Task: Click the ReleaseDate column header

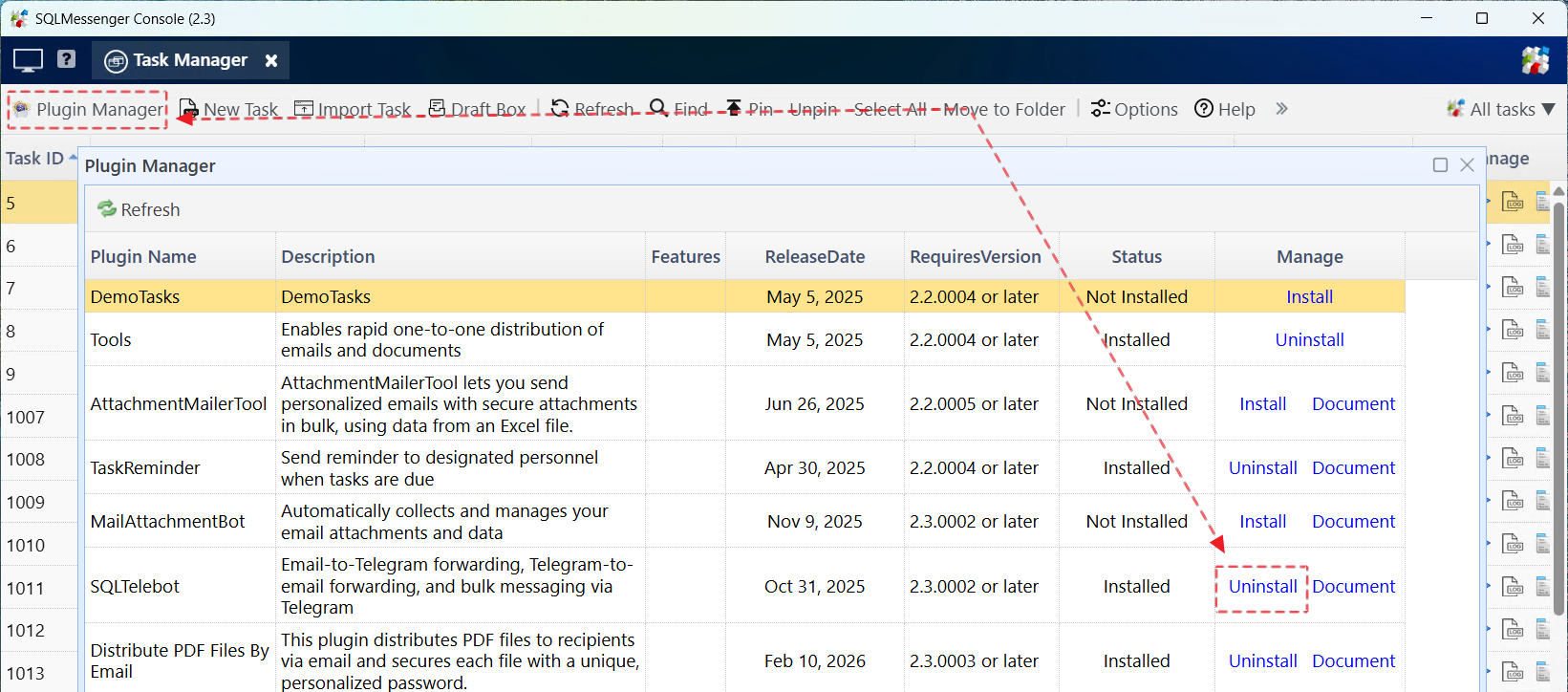Action: [x=815, y=256]
